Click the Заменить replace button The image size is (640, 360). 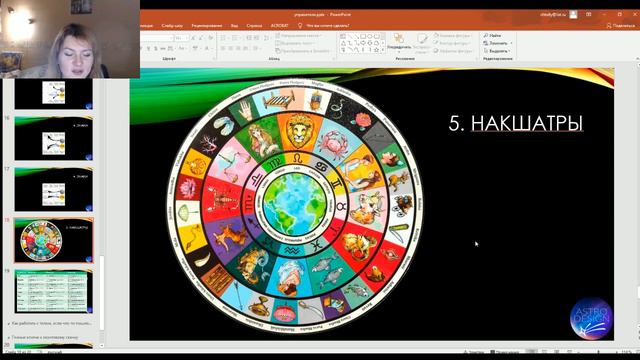[497, 43]
